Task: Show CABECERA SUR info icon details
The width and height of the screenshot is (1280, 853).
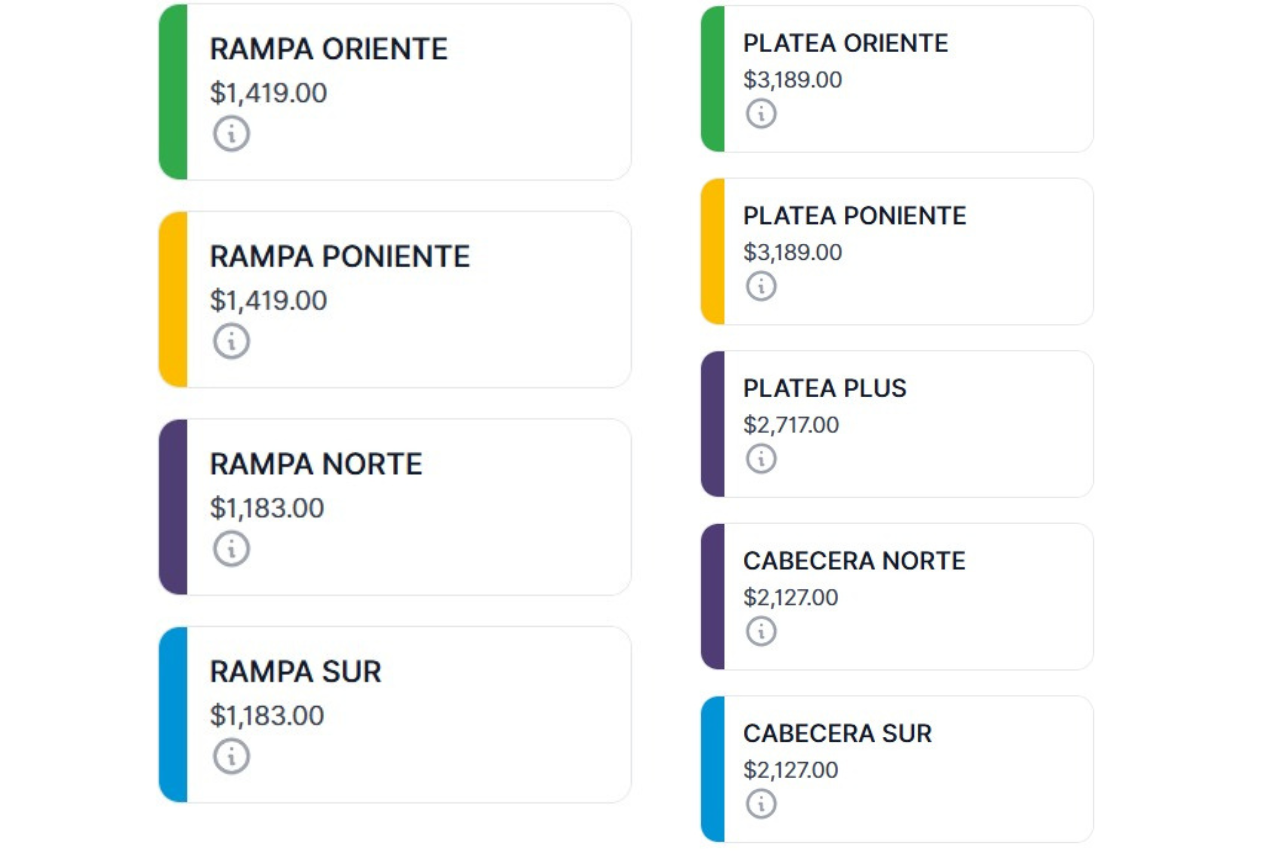Action: [761, 803]
